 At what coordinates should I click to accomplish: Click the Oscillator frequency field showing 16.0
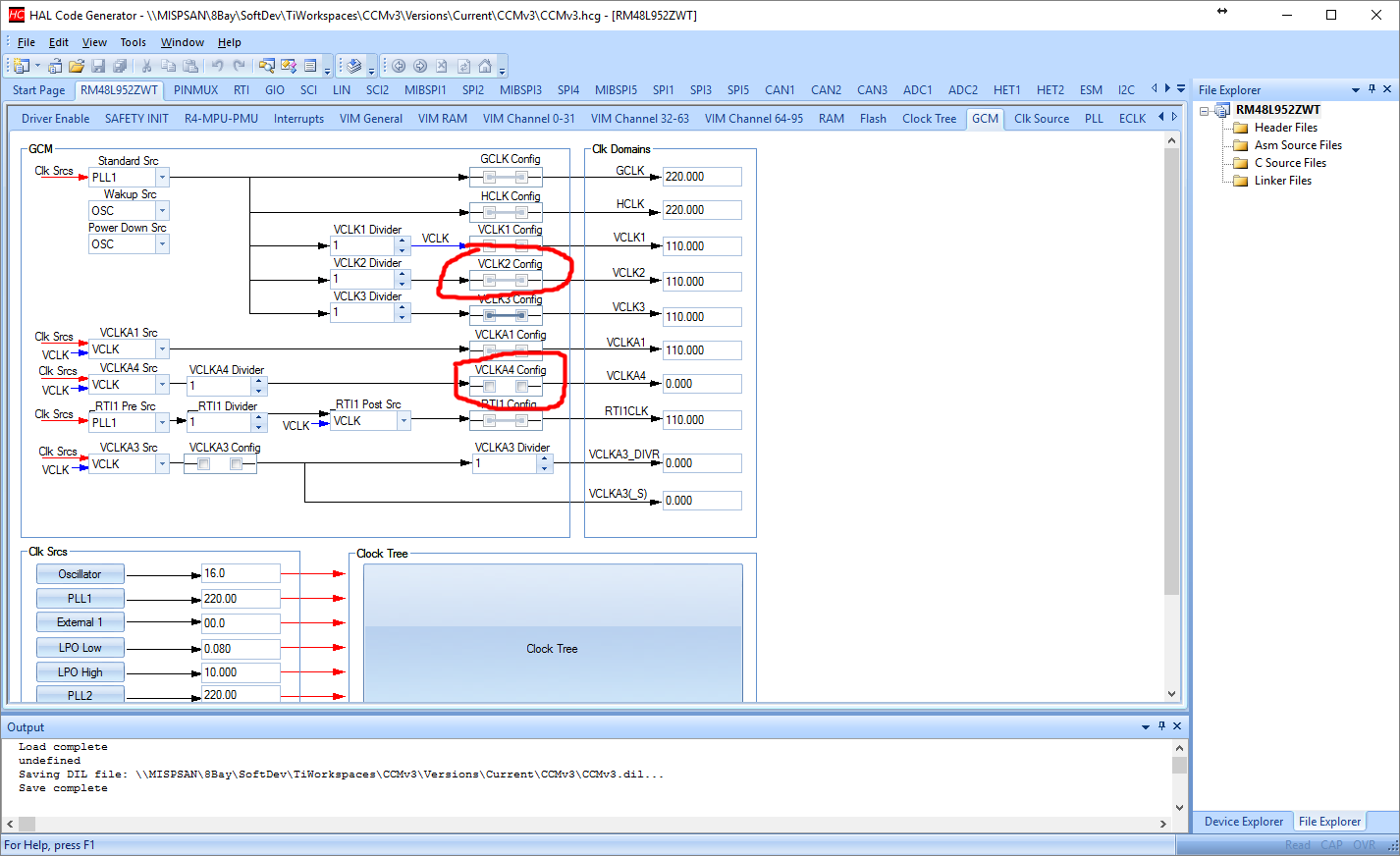pyautogui.click(x=241, y=573)
